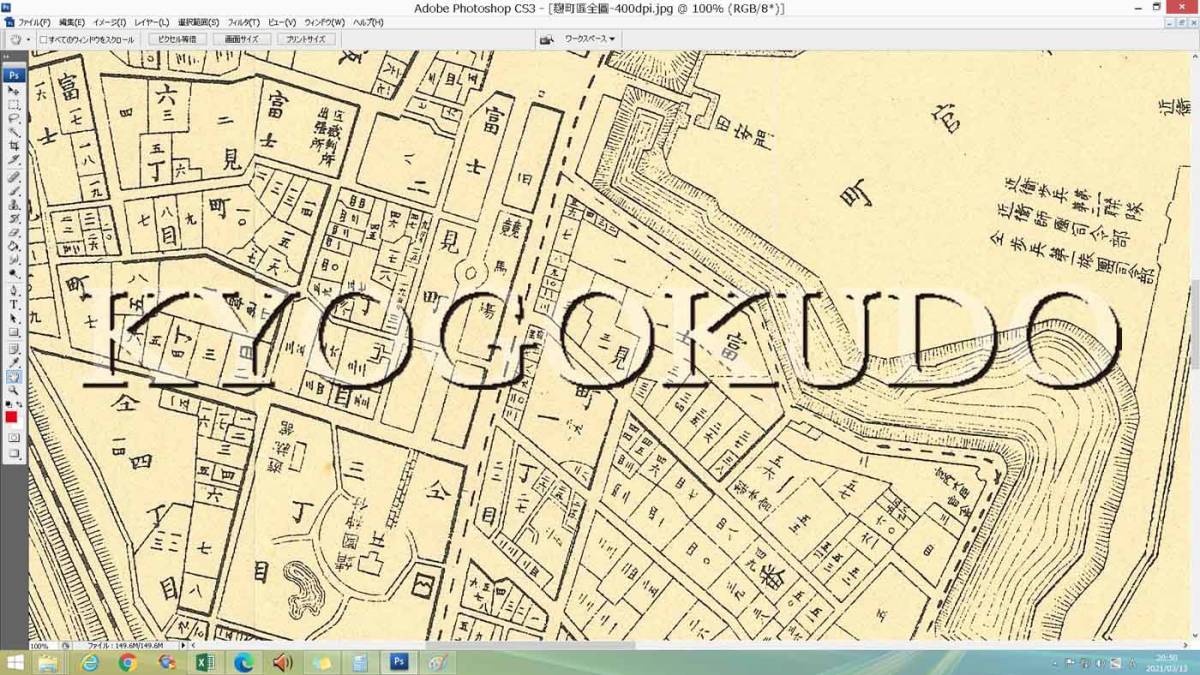Image resolution: width=1200 pixels, height=675 pixels.
Task: Open the レイヤー(L) menu
Action: 152,22
